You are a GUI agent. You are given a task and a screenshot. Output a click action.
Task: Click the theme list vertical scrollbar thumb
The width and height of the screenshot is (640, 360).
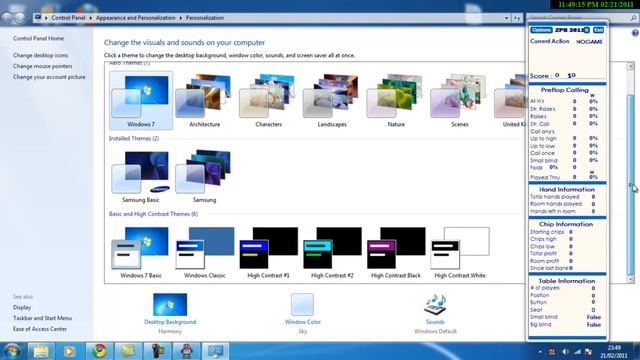[631, 184]
